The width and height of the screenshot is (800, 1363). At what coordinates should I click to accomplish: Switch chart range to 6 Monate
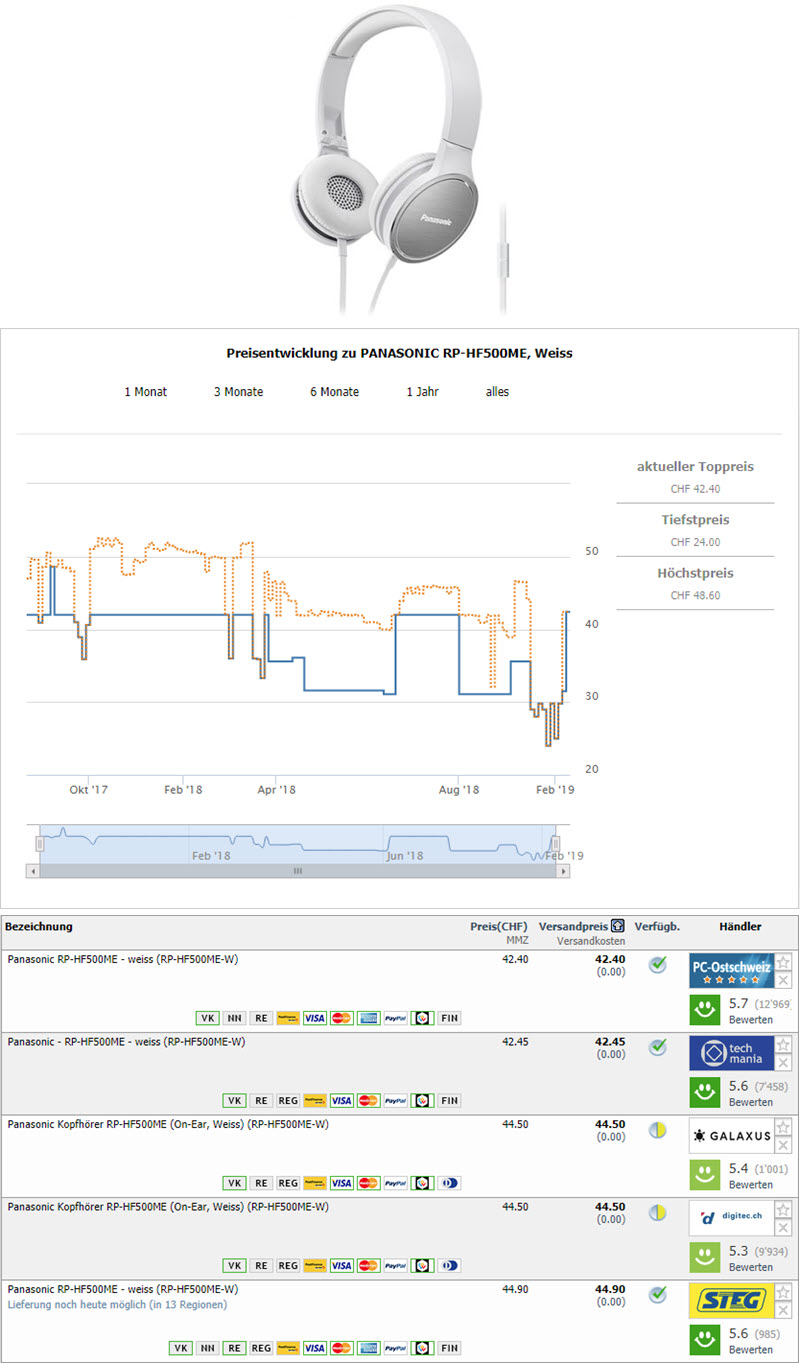[334, 392]
